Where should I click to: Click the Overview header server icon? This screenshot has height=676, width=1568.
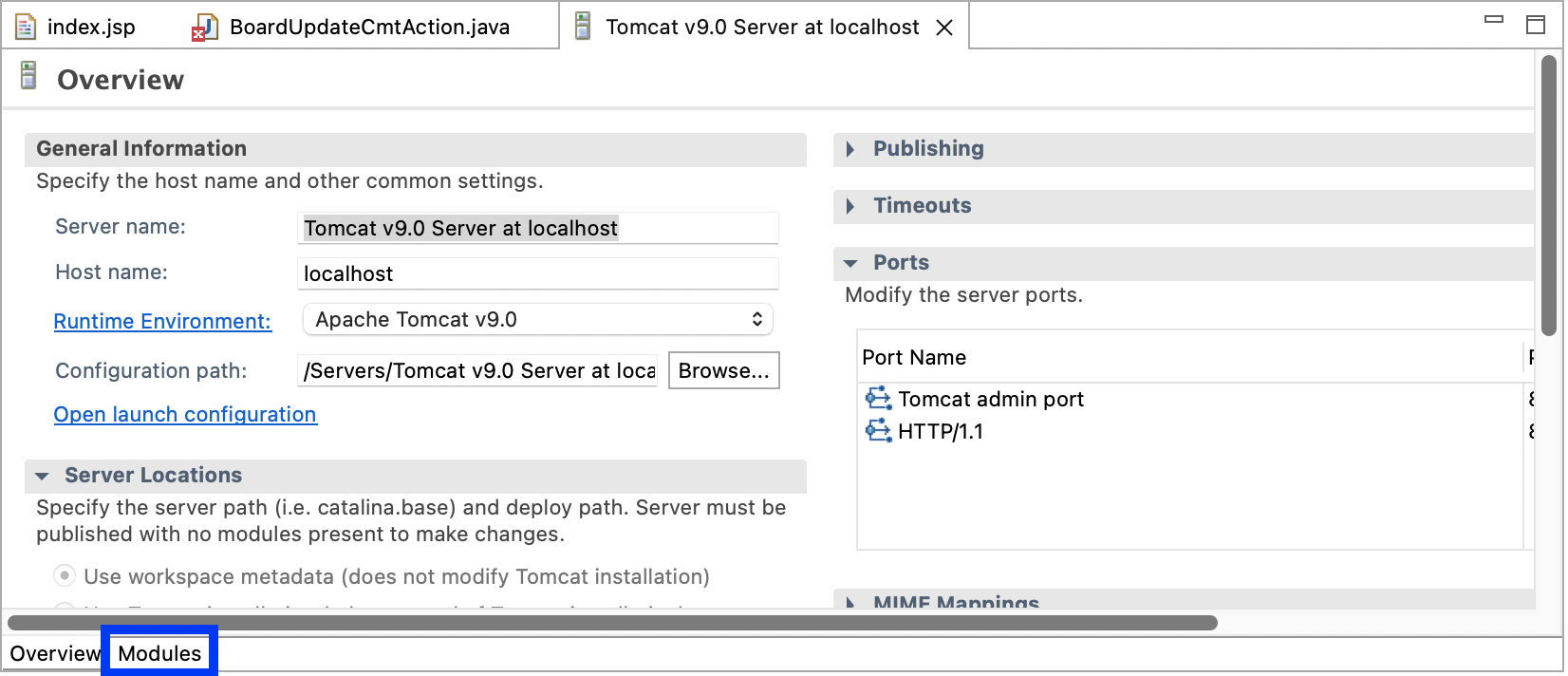(x=28, y=75)
